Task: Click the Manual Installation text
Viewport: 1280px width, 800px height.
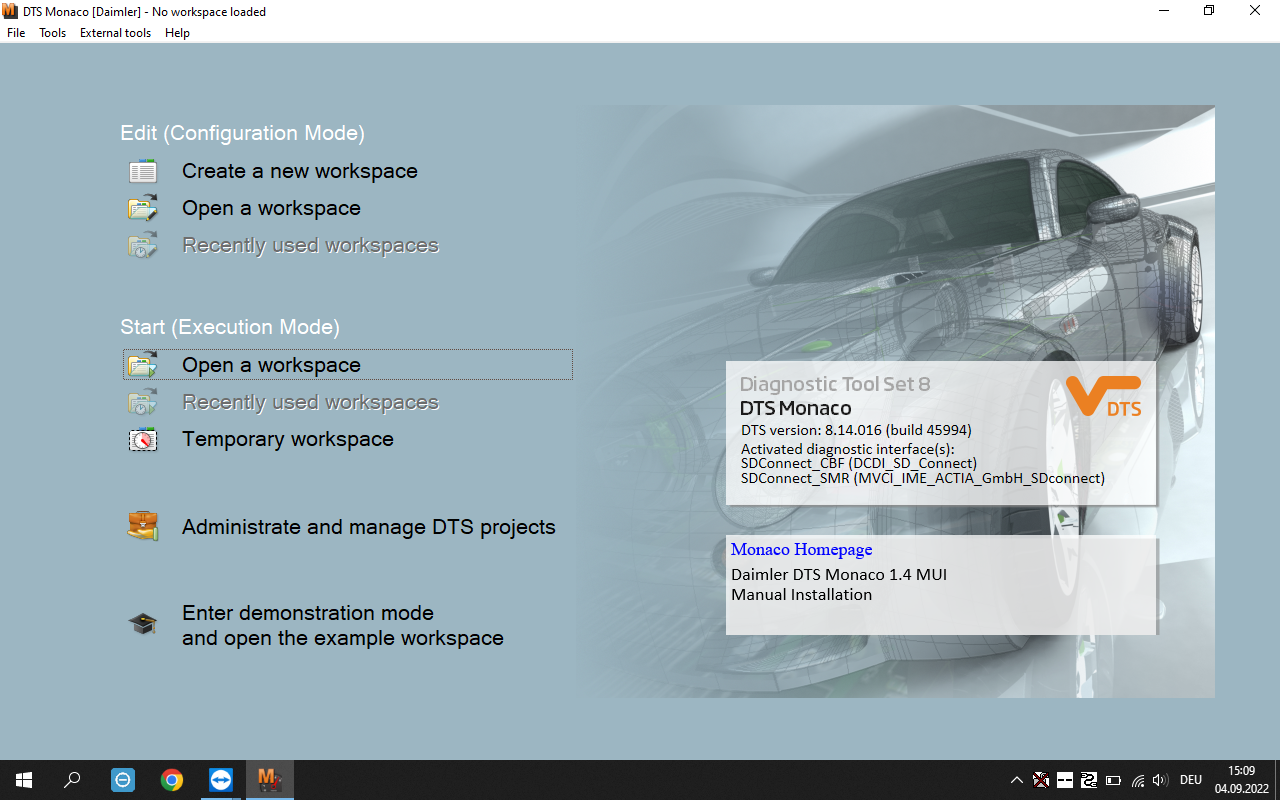Action: [x=802, y=595]
